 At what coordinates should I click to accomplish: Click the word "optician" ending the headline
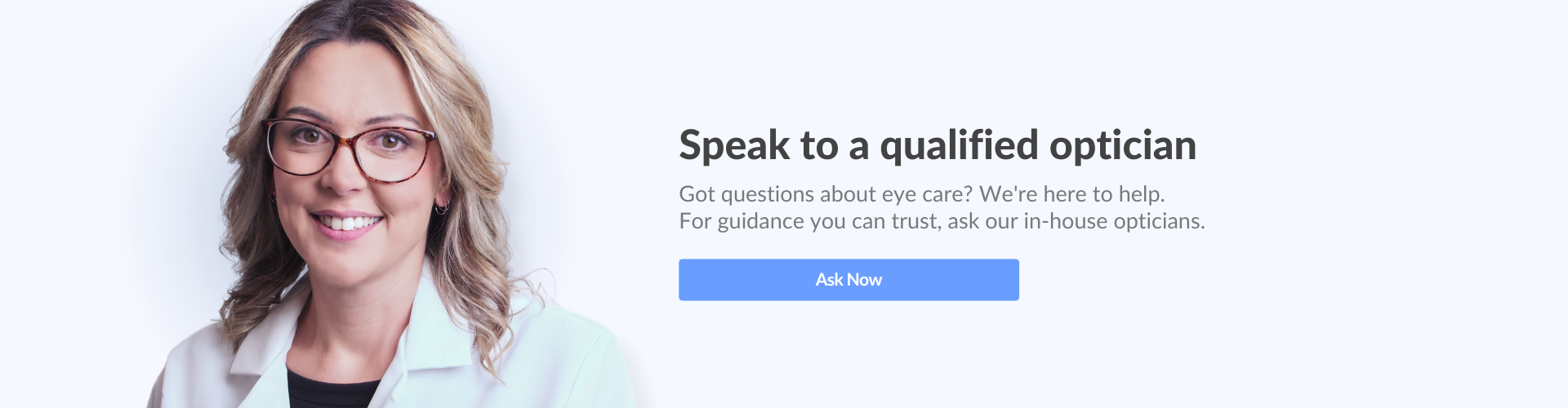(x=1122, y=146)
